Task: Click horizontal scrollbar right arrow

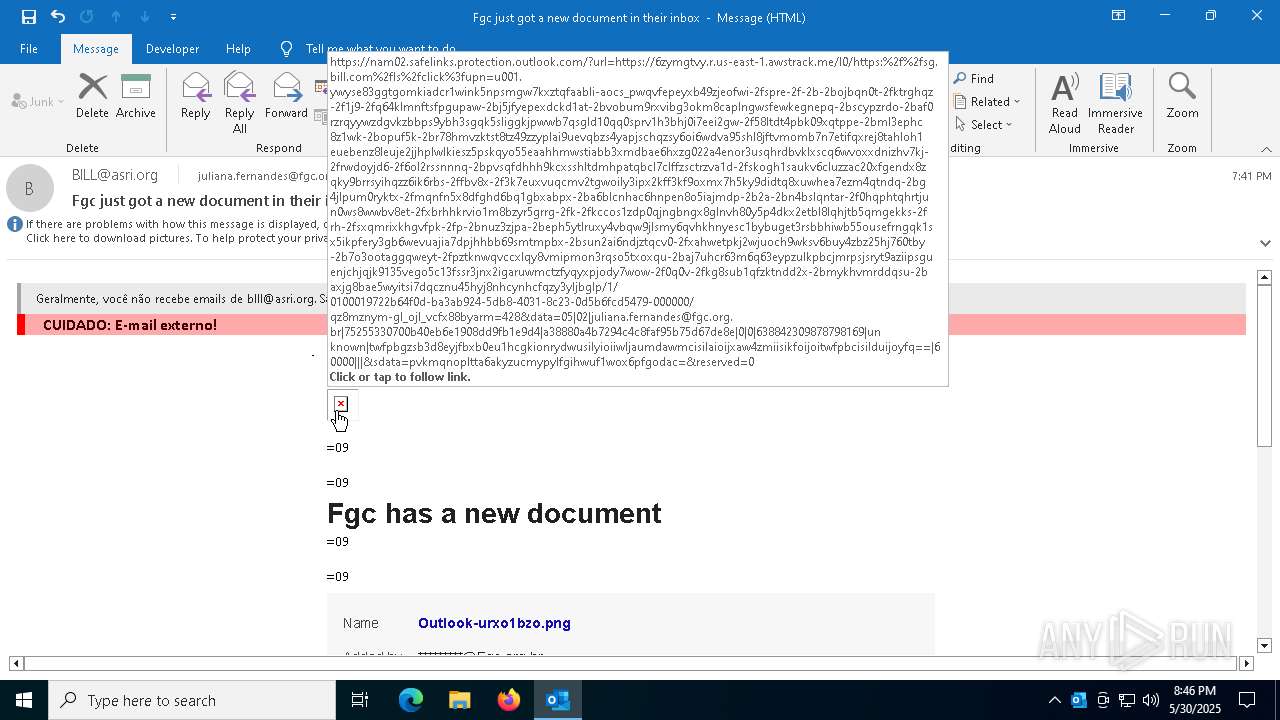Action: [1246, 663]
